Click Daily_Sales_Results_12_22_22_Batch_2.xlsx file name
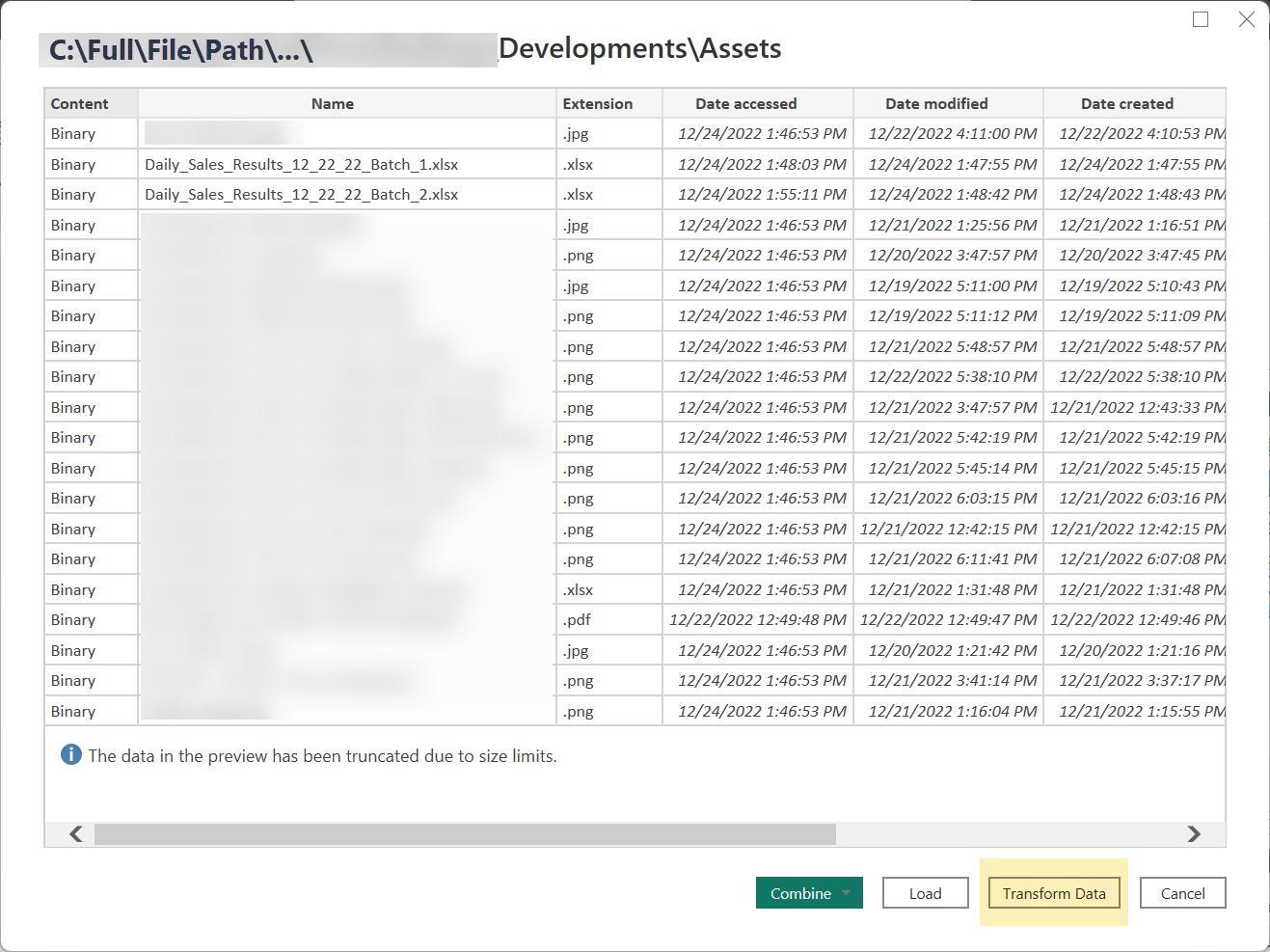This screenshot has height=952, width=1270. coord(302,194)
